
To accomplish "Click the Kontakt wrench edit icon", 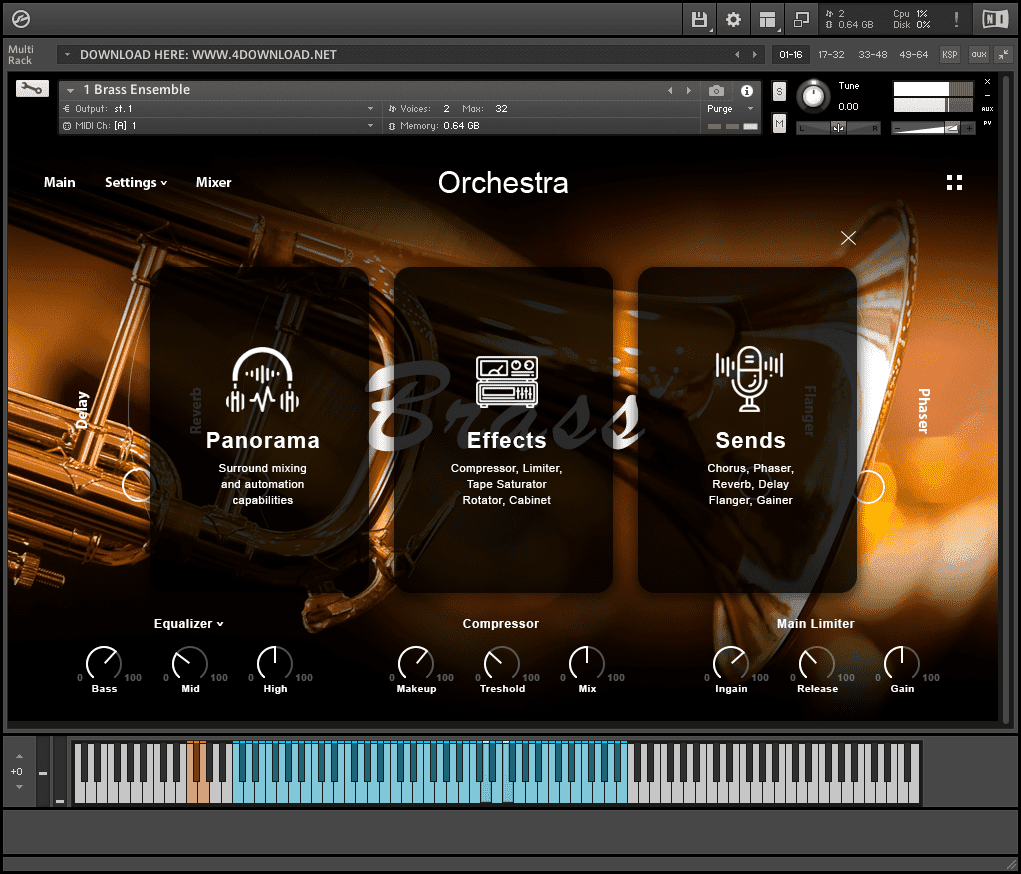I will pyautogui.click(x=32, y=88).
